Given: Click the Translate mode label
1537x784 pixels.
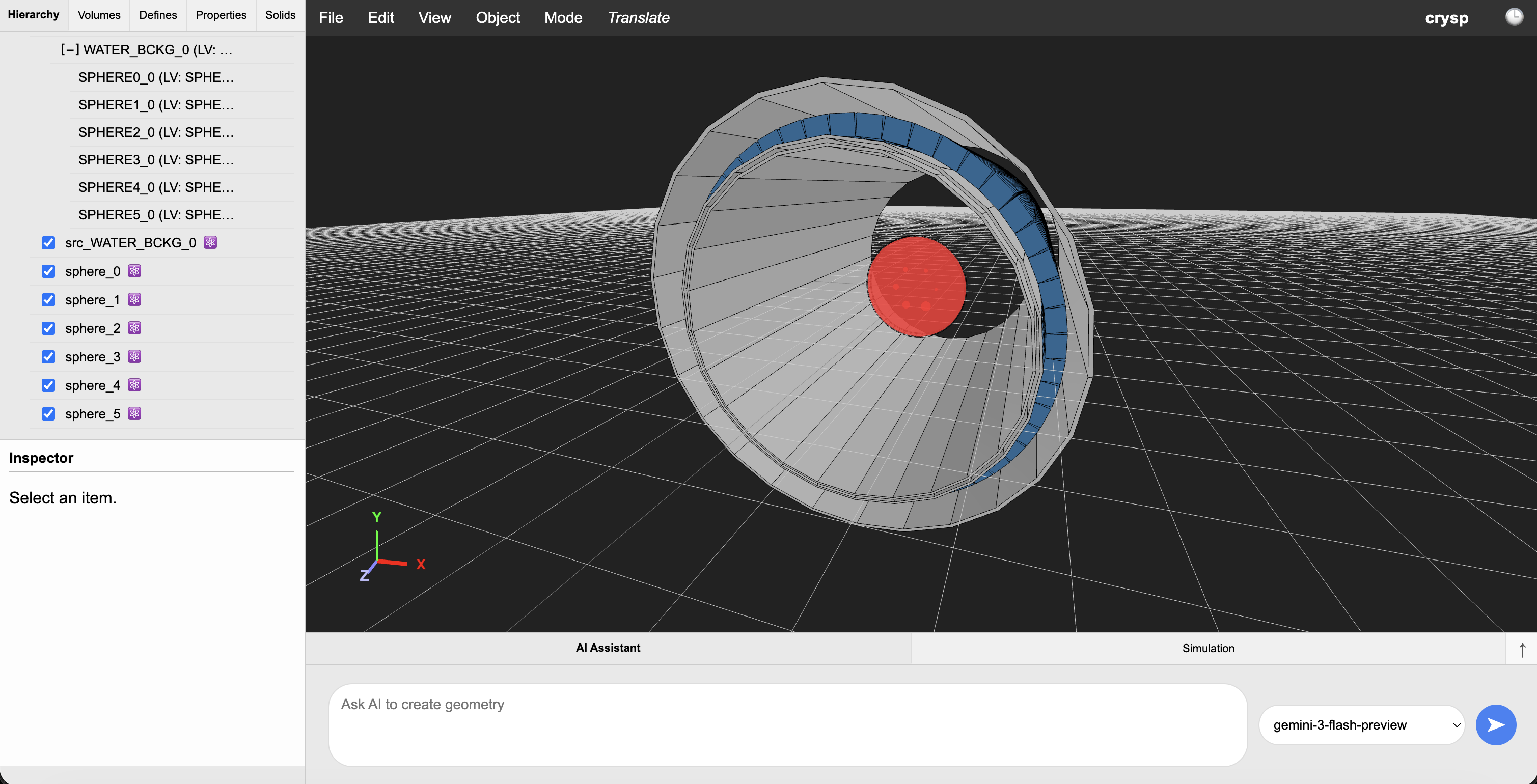Looking at the screenshot, I should [638, 18].
